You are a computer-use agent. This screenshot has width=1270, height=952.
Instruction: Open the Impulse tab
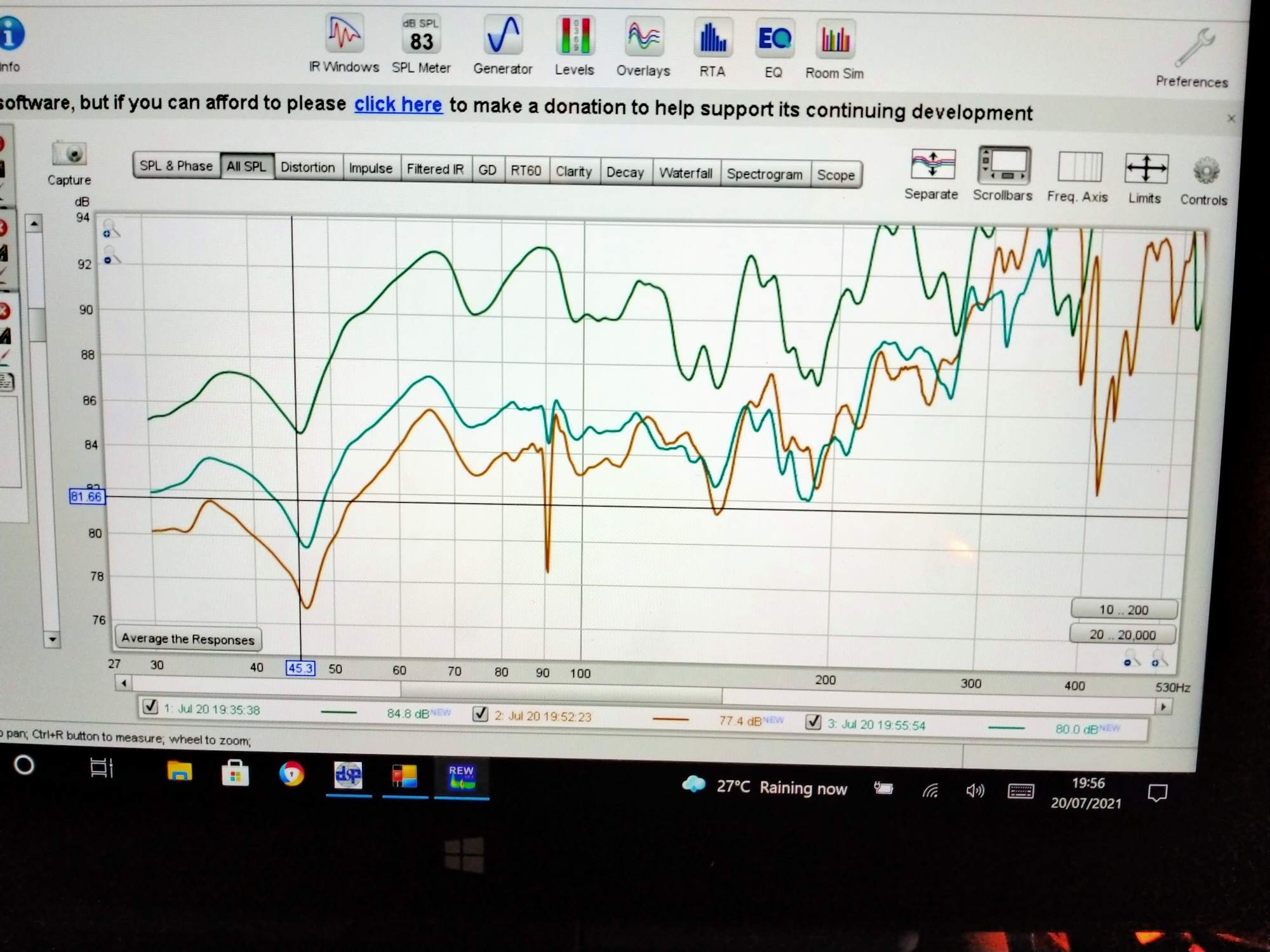pyautogui.click(x=371, y=168)
